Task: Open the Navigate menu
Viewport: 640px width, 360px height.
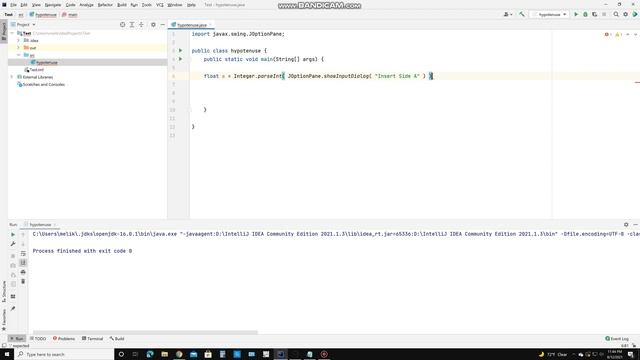Action: point(53,5)
